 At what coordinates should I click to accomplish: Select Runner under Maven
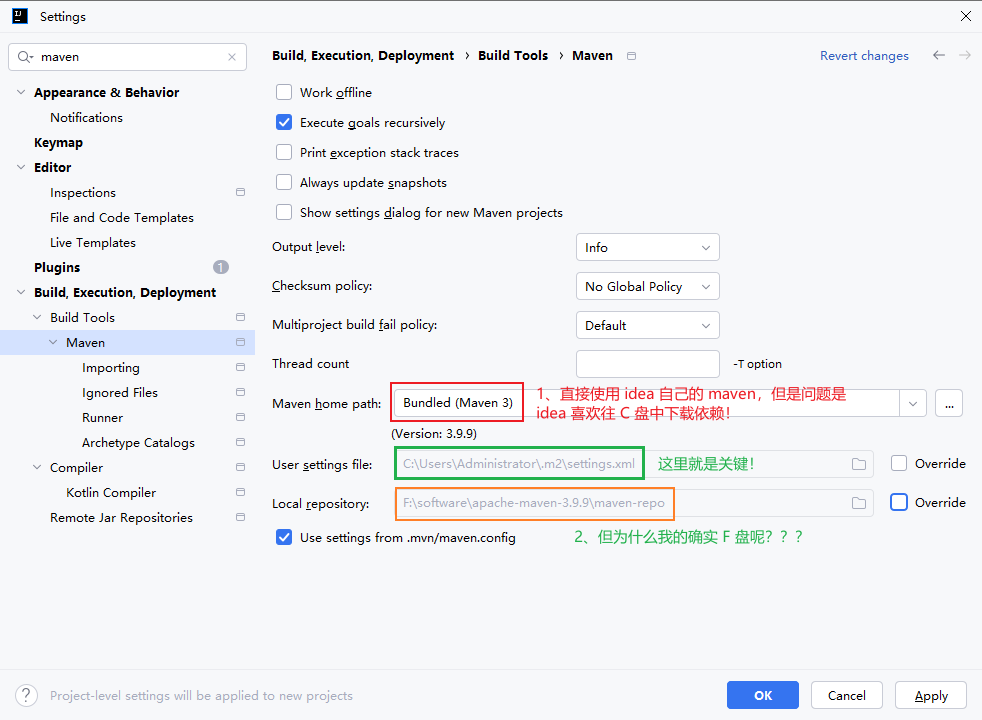pyautogui.click(x=102, y=418)
